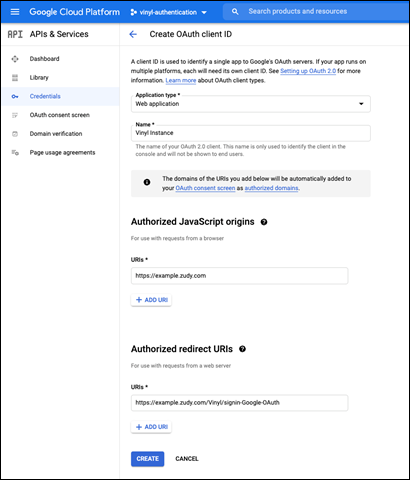Click the Name field with Vinyl Instance

point(250,133)
